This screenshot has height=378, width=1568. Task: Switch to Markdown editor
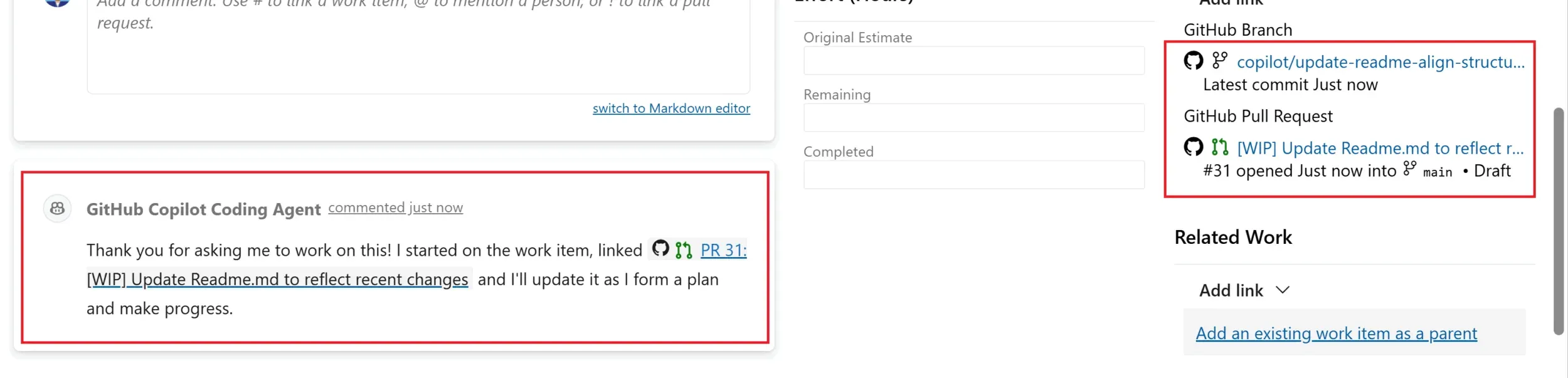tap(671, 108)
